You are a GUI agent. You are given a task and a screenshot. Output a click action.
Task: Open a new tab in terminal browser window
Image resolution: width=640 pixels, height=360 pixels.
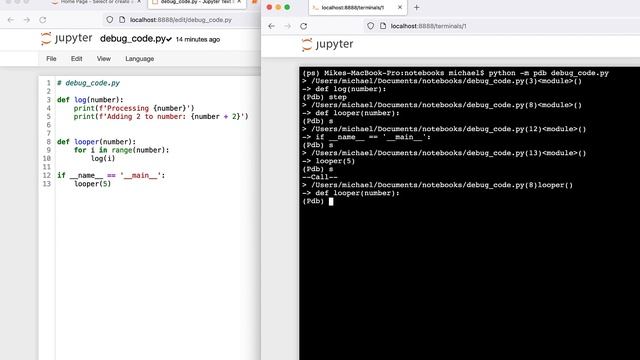tap(416, 7)
